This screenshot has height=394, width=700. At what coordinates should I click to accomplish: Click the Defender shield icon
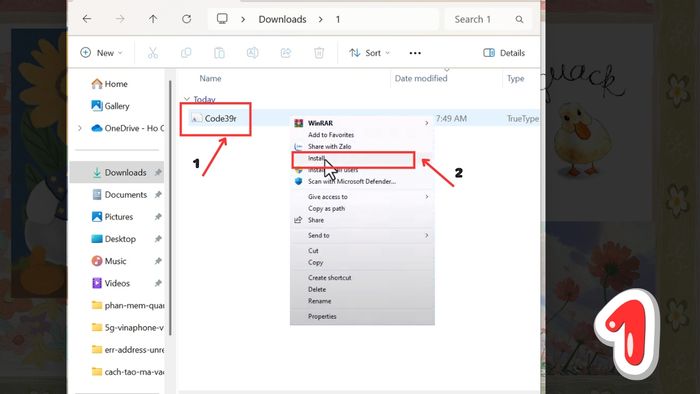pyautogui.click(x=299, y=182)
